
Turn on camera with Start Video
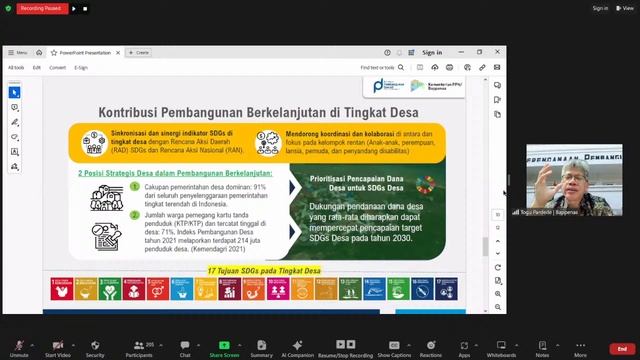point(58,349)
